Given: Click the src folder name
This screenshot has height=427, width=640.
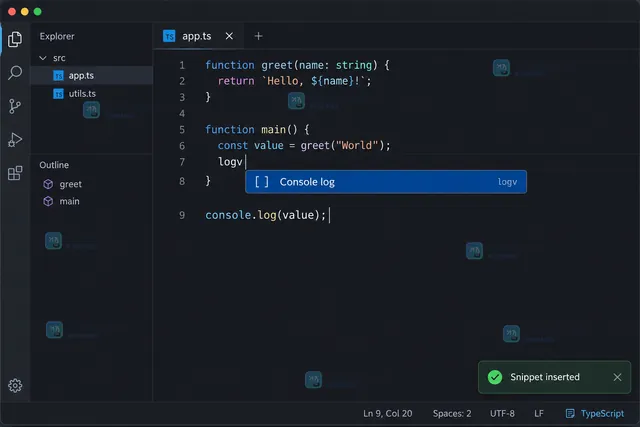Looking at the screenshot, I should (x=59, y=58).
